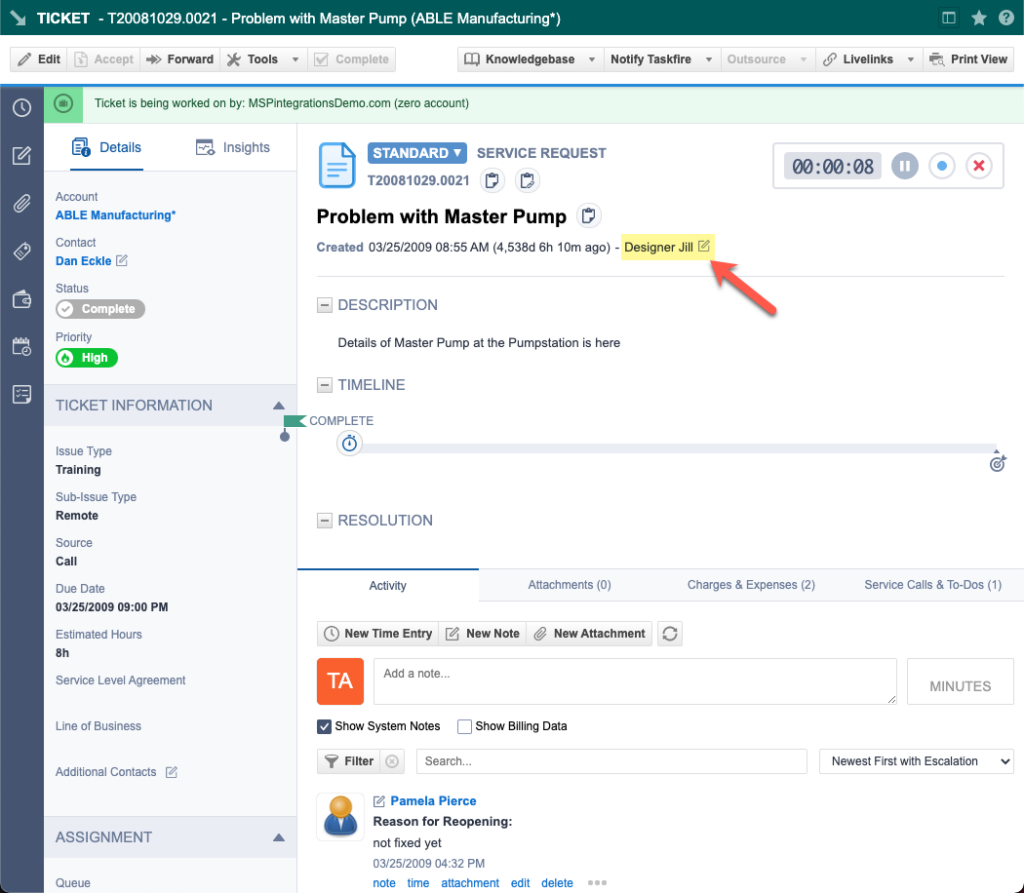Viewport: 1024px width, 893px height.
Task: Refresh the activity feed
Action: click(670, 633)
